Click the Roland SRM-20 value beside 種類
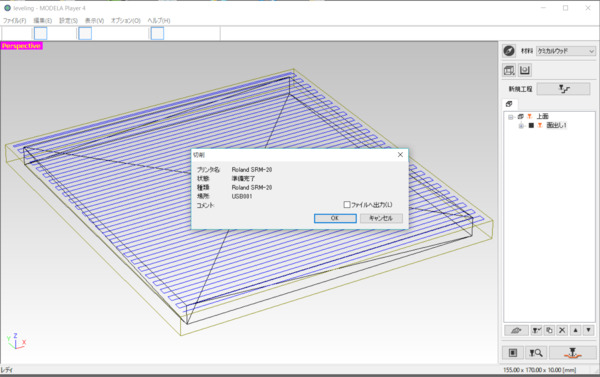Viewport: 600px width, 377px height. point(252,187)
